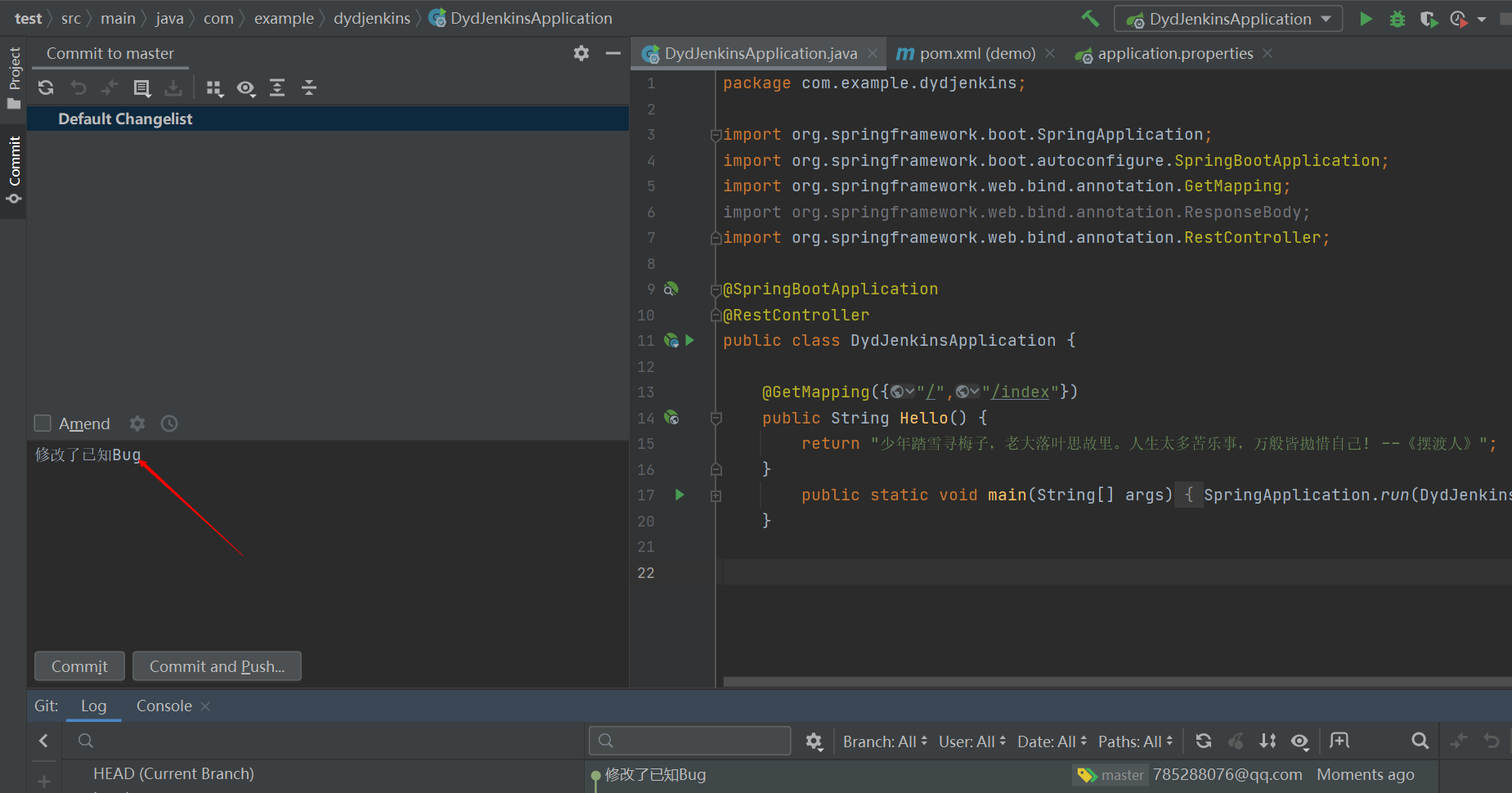Open the Paths: All filter
This screenshot has width=1512, height=793.
pos(1136,741)
